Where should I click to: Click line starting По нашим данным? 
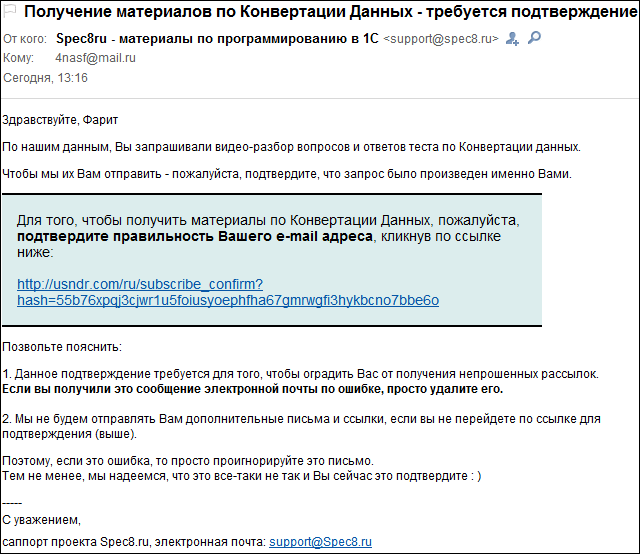click(x=291, y=147)
